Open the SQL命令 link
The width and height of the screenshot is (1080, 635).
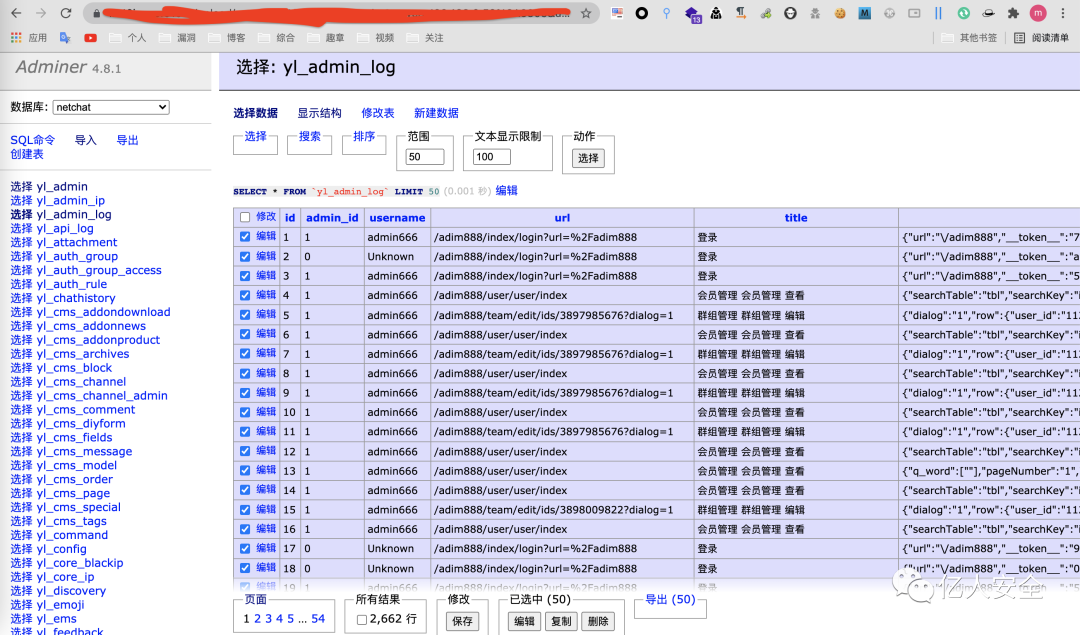click(32, 140)
